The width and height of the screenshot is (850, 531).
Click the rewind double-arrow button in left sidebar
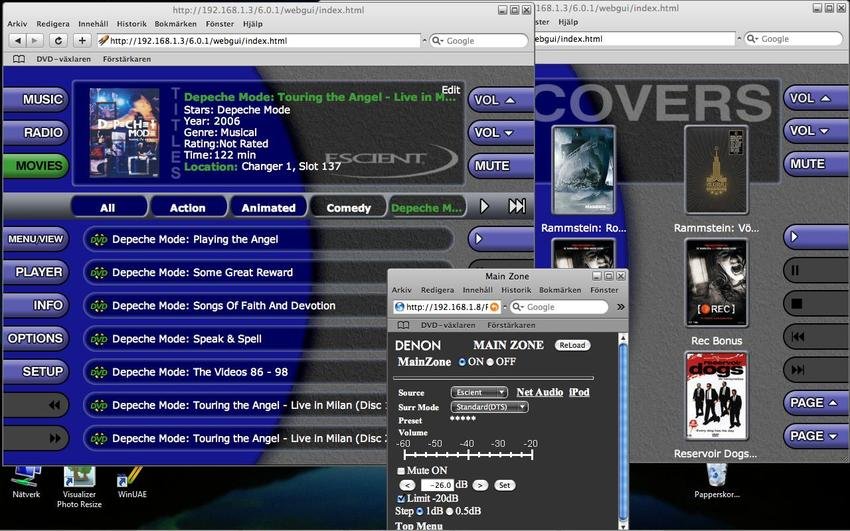36,405
